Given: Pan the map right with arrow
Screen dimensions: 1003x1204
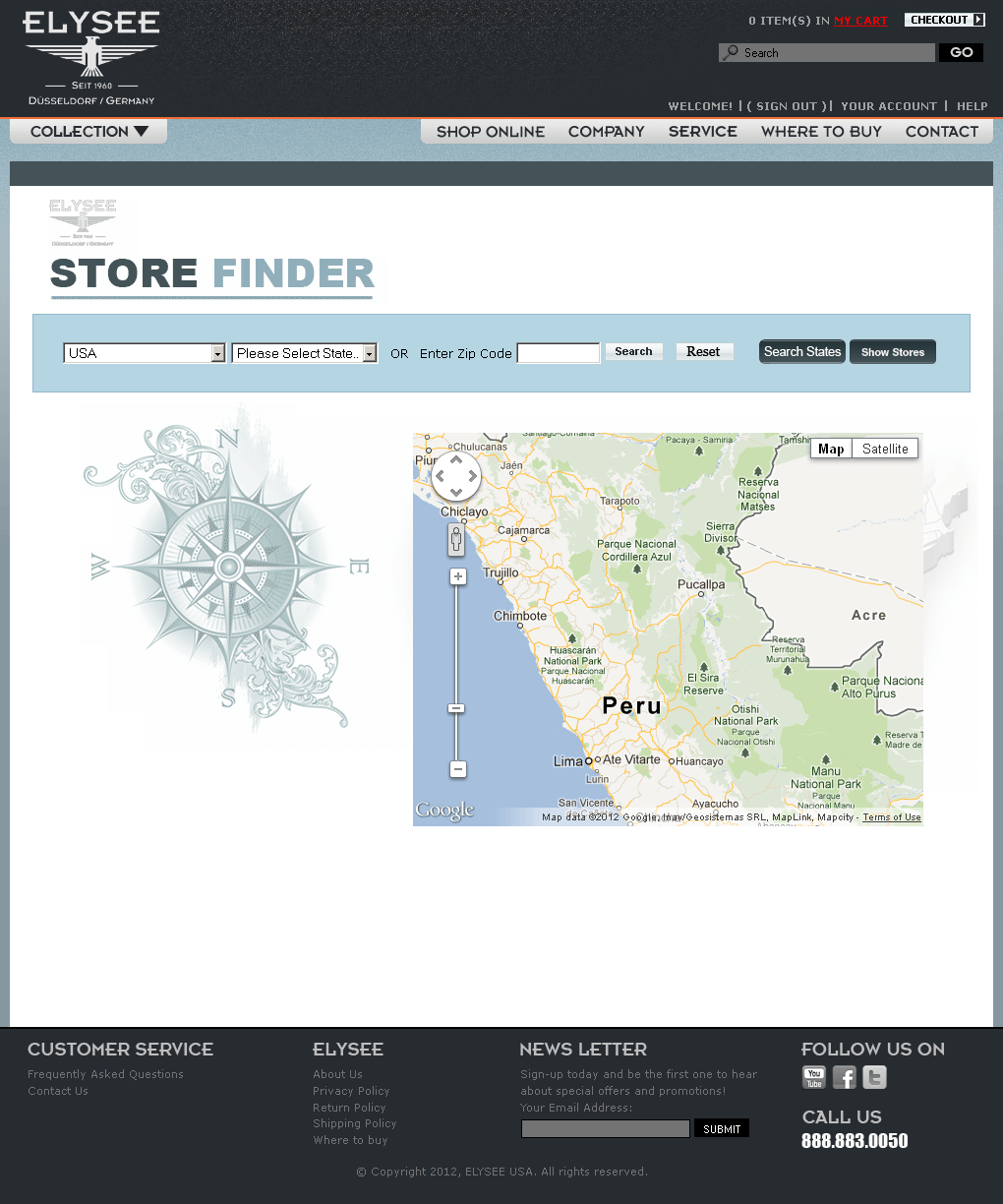Looking at the screenshot, I should (473, 476).
